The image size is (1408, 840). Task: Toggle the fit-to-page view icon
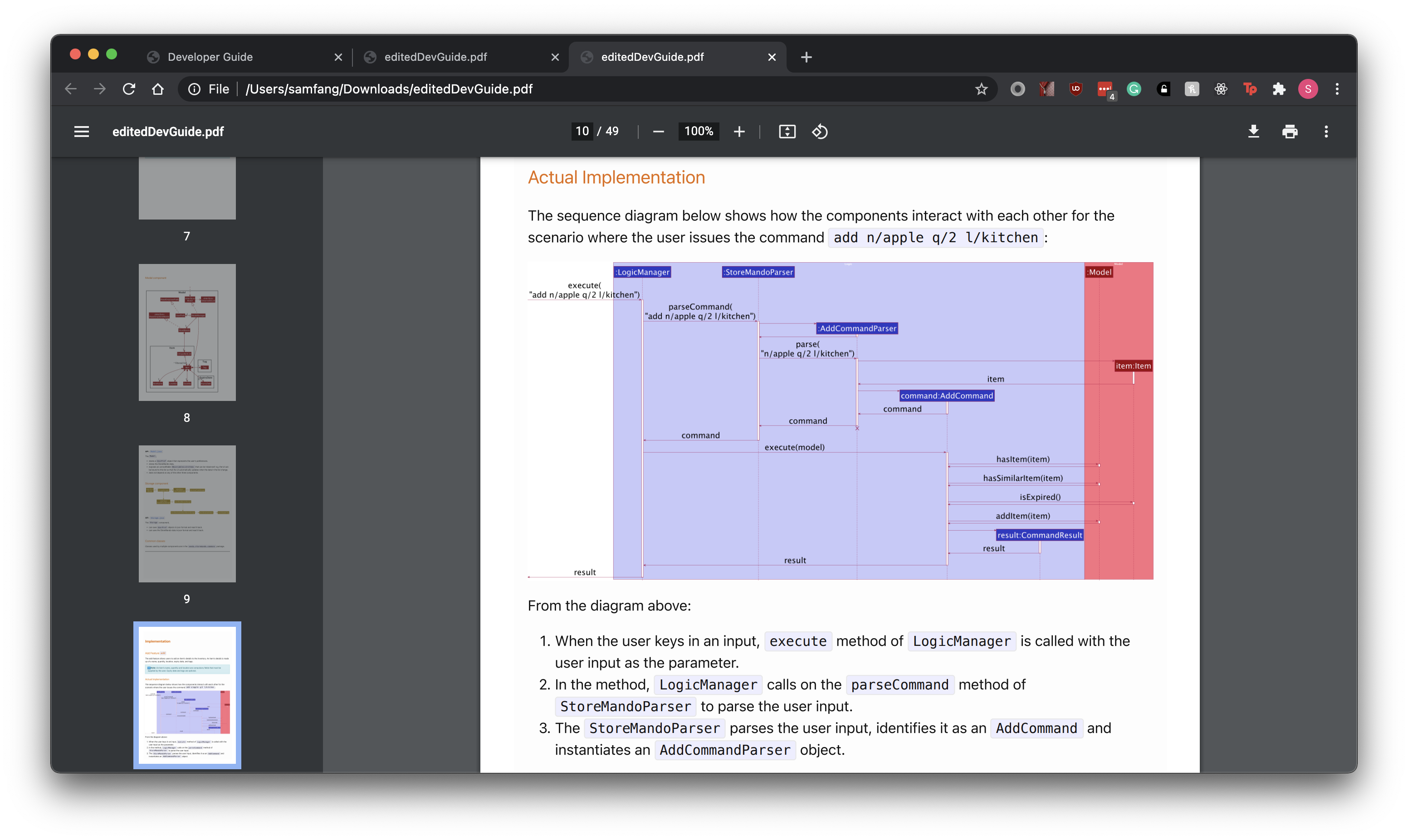point(787,131)
